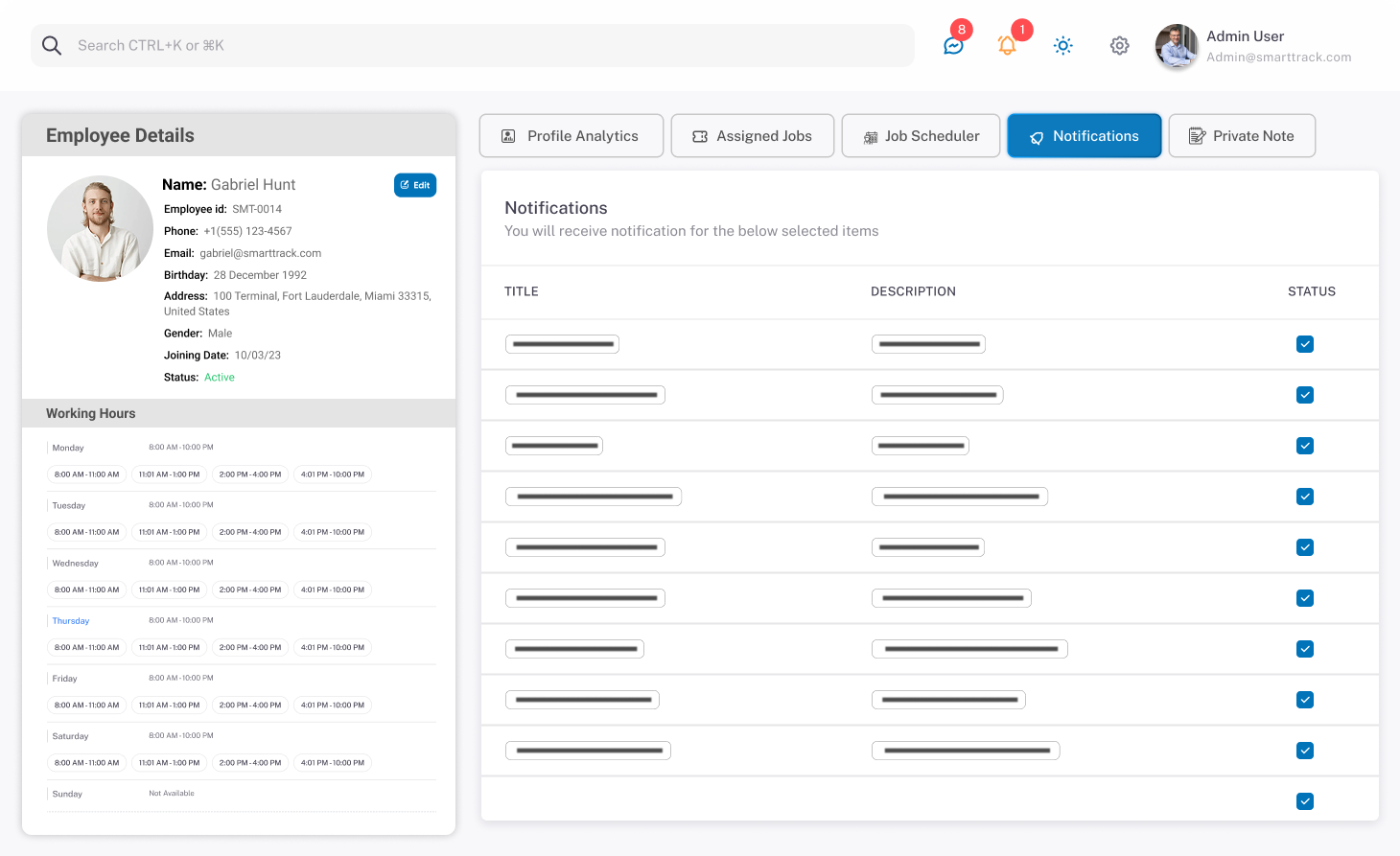This screenshot has height=856, width=1400.
Task: Select Thursday's 2:00 PM - 4:00 PM slot
Action: coord(250,647)
